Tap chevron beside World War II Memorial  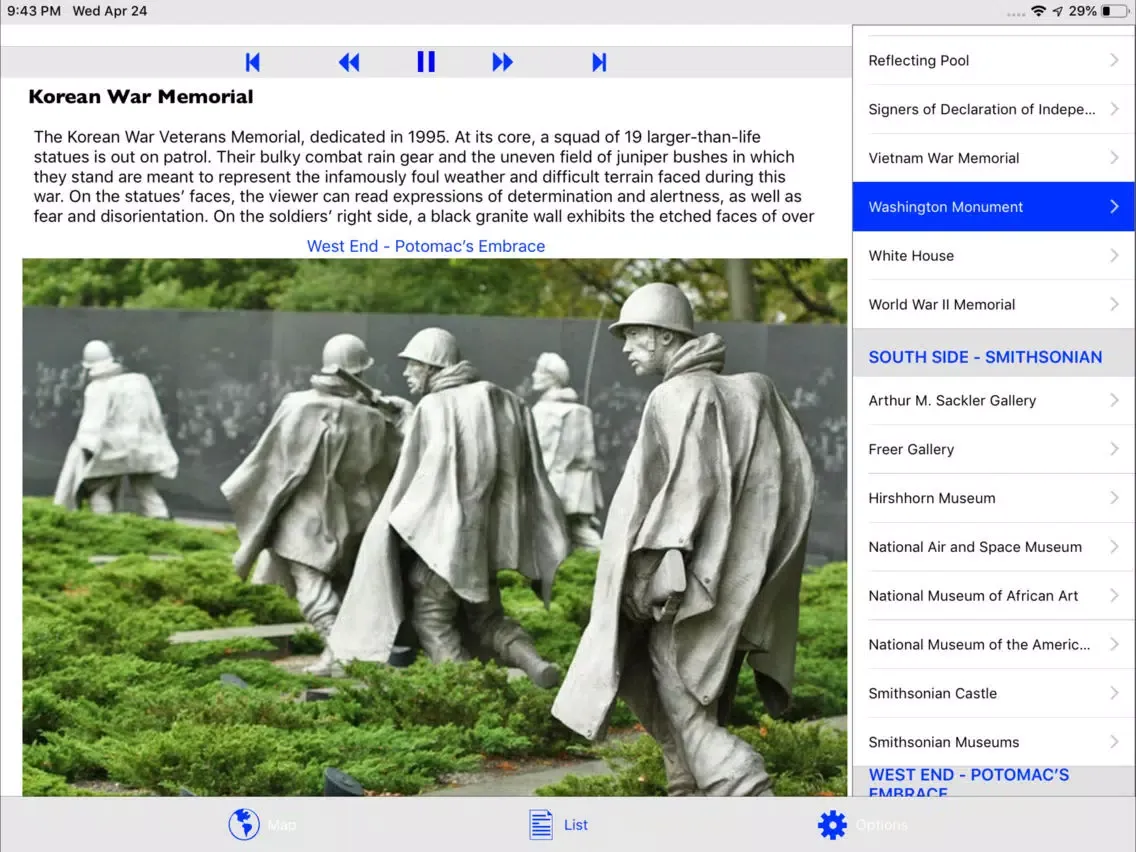[x=1114, y=304]
